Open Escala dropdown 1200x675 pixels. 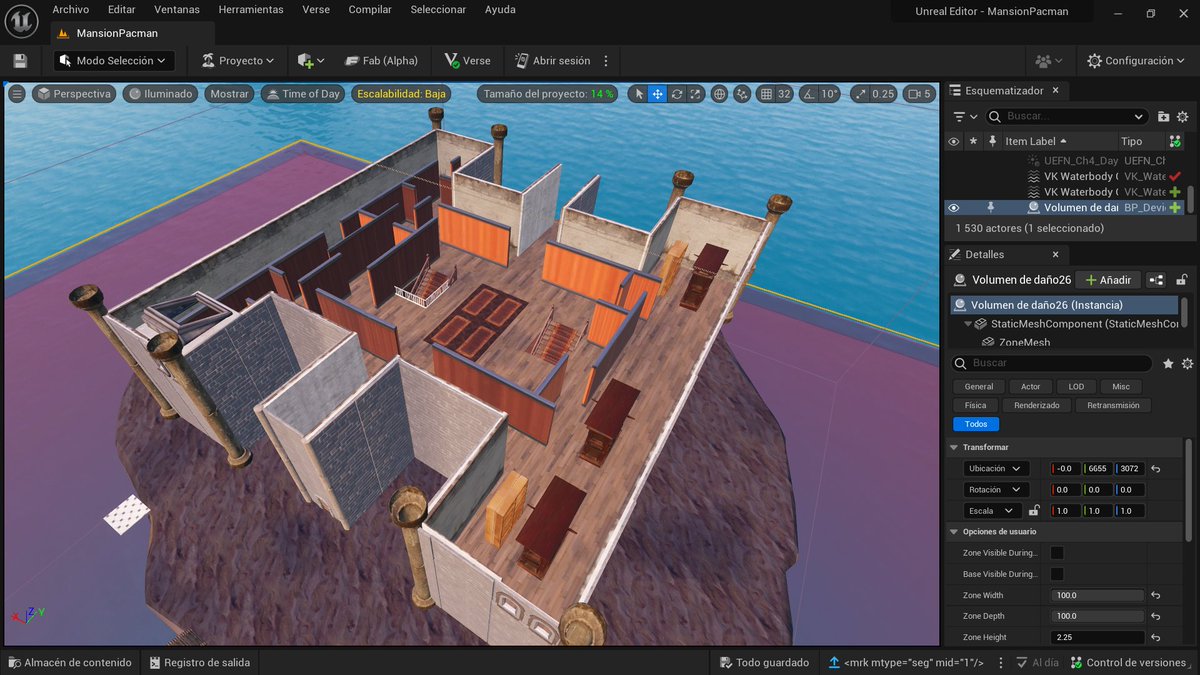(991, 511)
